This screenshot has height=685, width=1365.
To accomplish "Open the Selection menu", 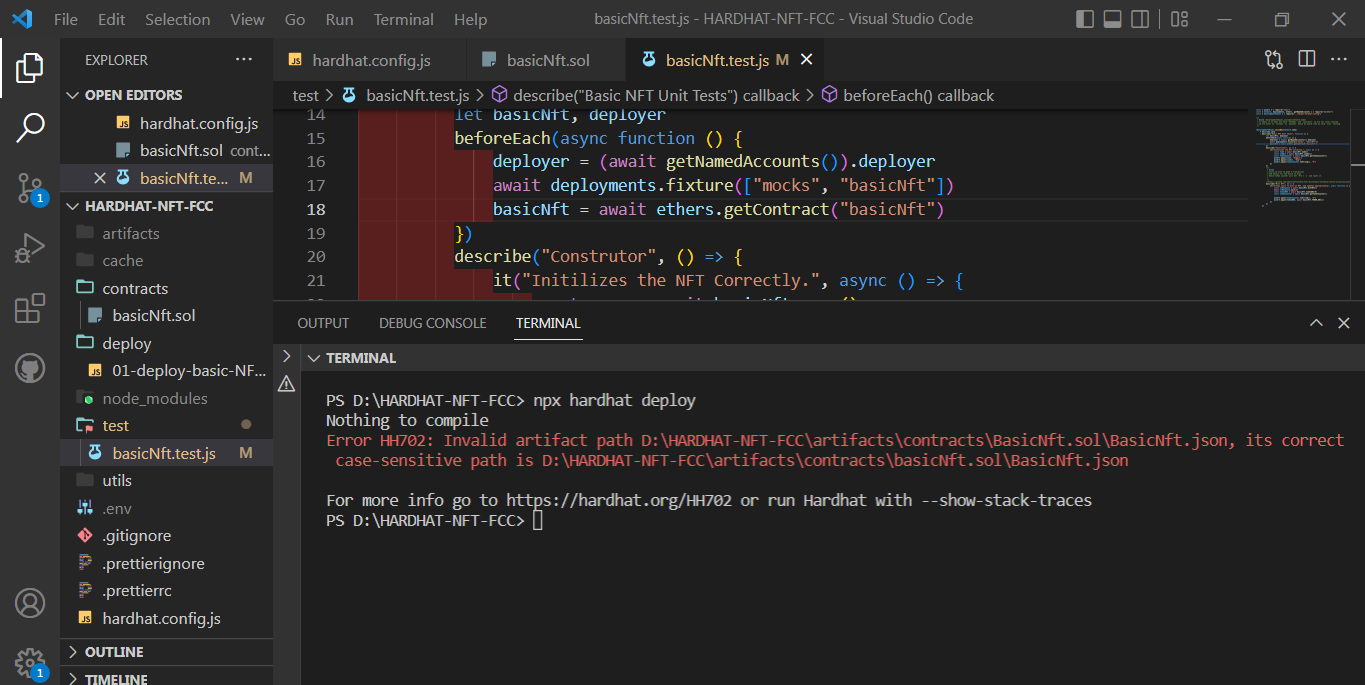I will (x=178, y=19).
